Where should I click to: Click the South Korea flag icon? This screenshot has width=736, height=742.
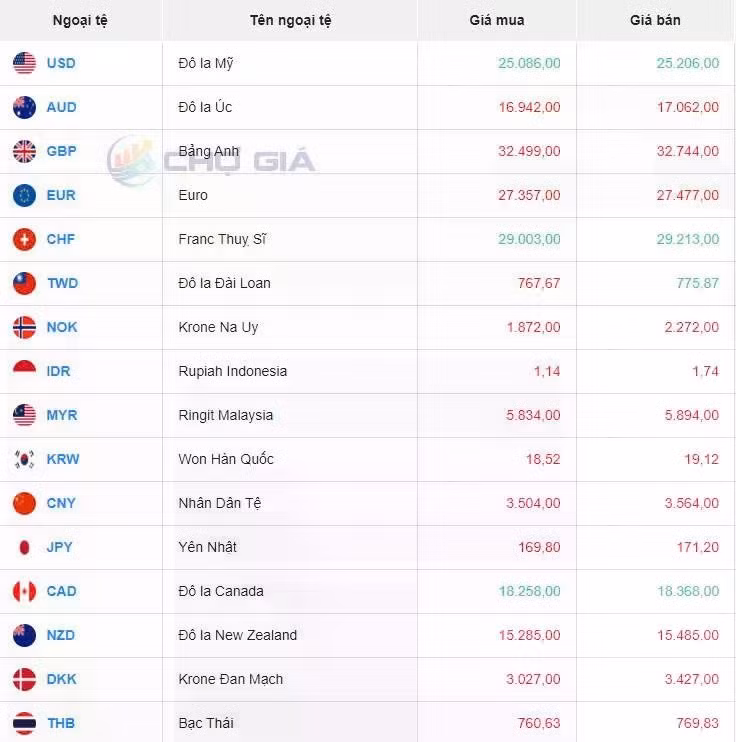25,459
